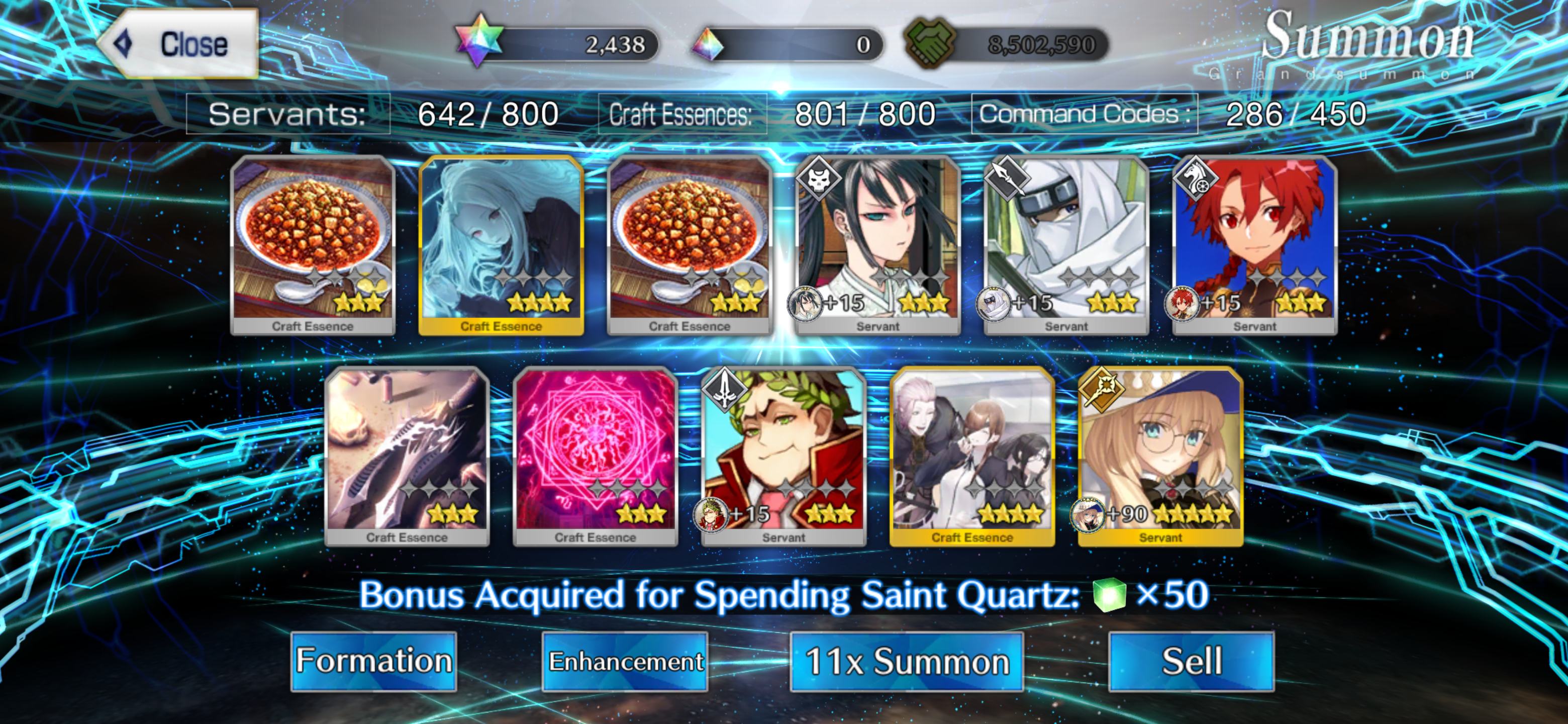This screenshot has height=724, width=1568.
Task: Open the Sell menu
Action: pos(1191,661)
